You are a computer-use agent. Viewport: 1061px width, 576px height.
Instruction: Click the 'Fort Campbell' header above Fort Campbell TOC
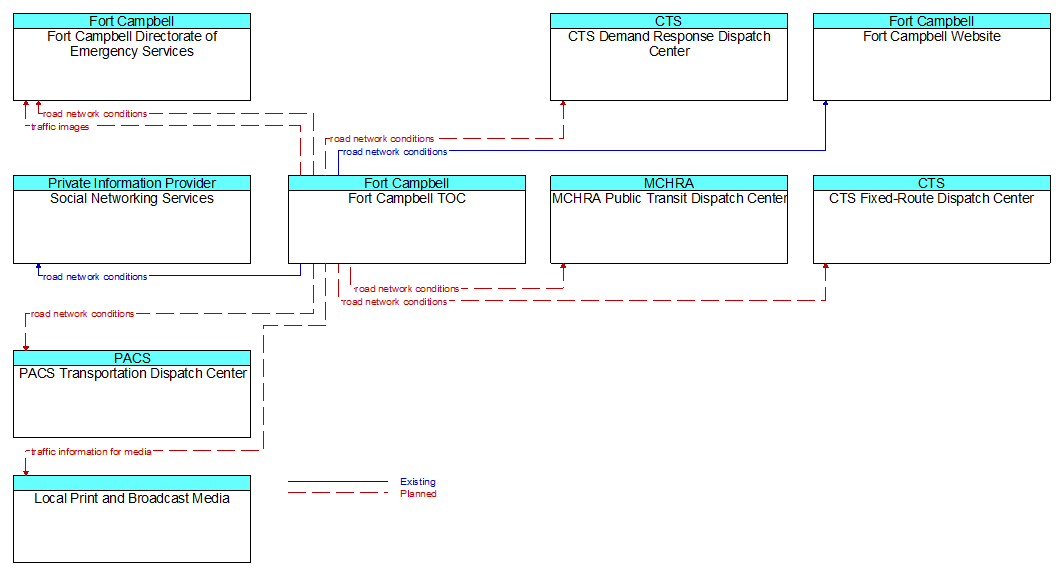coord(407,183)
